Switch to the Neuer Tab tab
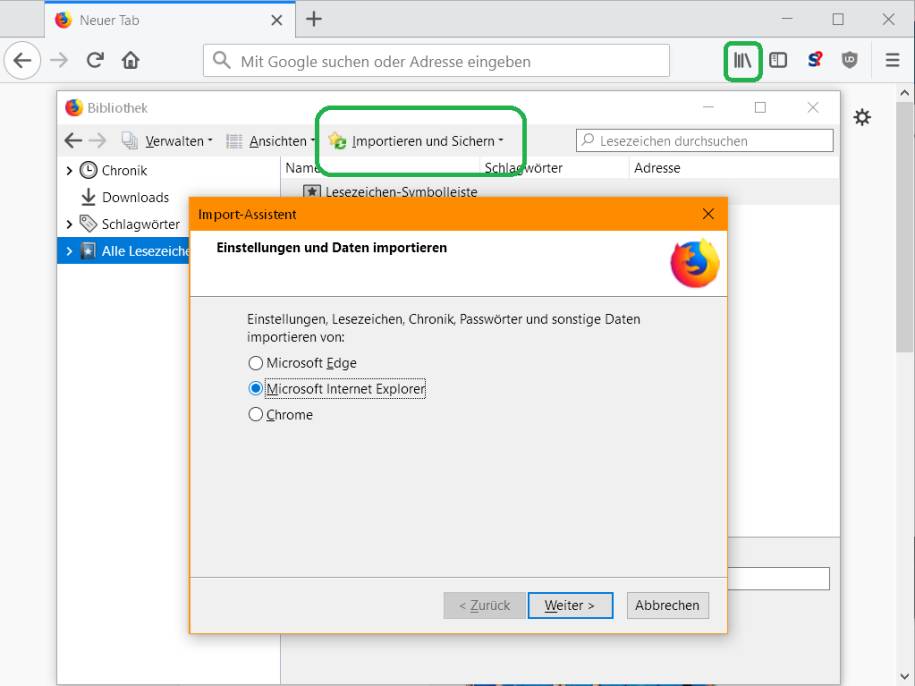915x686 pixels. [169, 20]
